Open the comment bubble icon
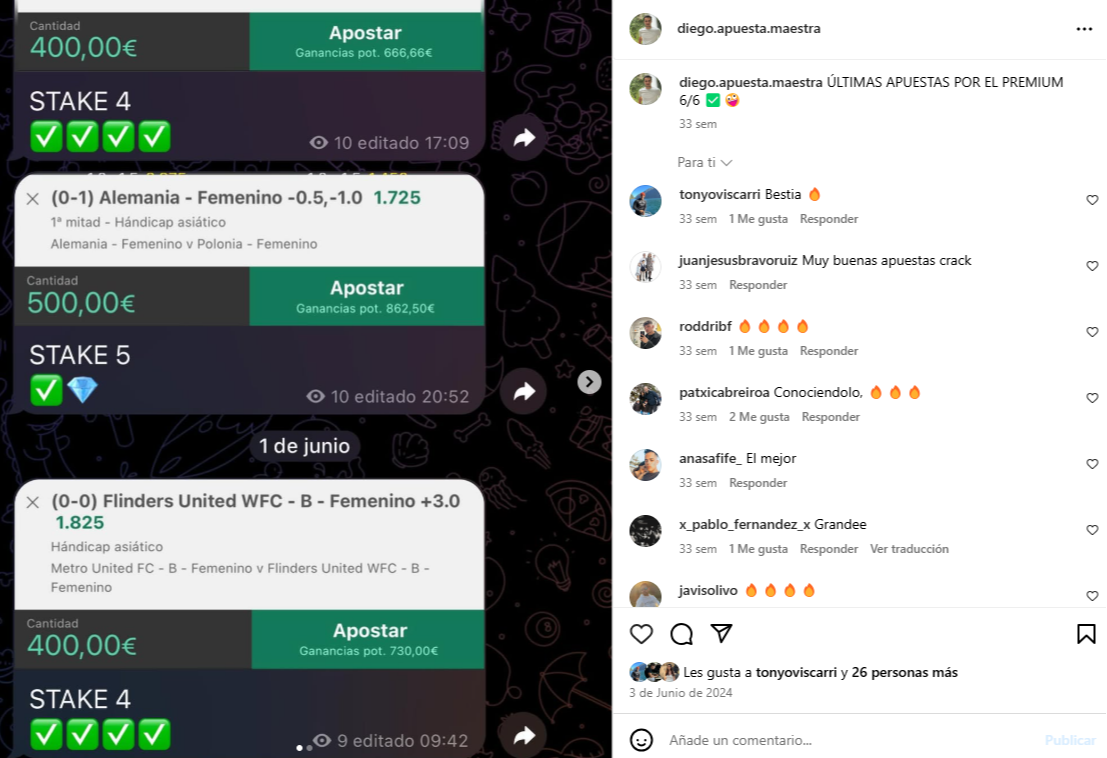1107x758 pixels. point(681,634)
